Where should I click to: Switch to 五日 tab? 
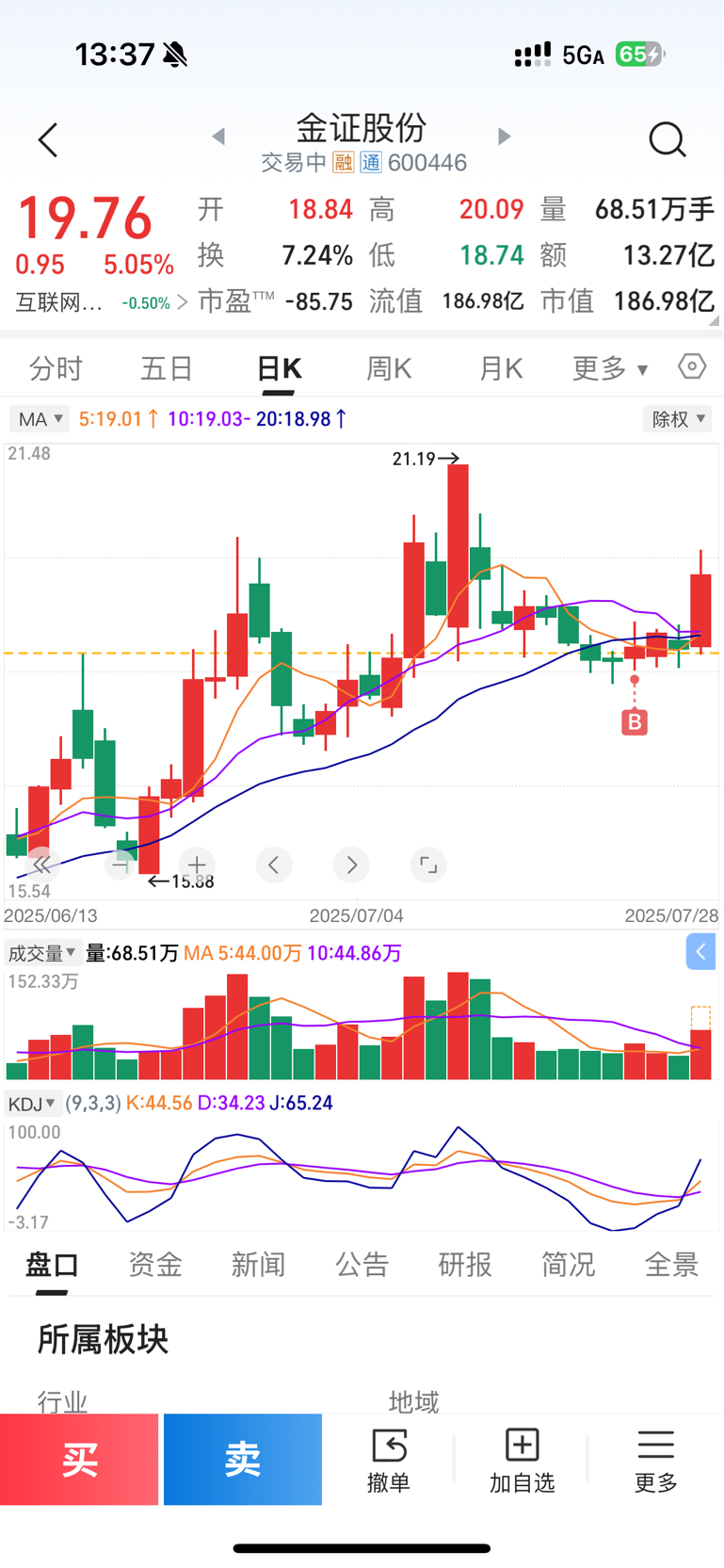click(x=167, y=368)
